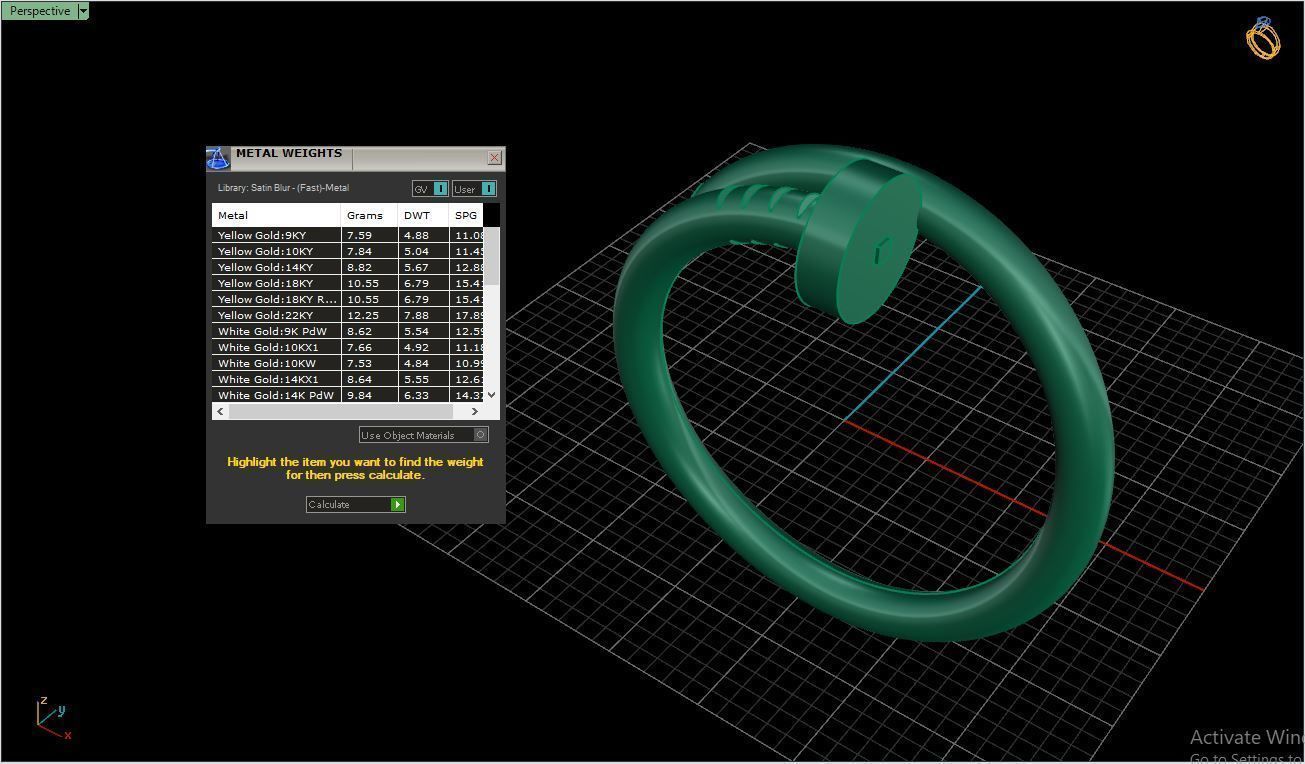Select the Yellow Gold:18KY row
Viewport: 1305px width, 764px height.
(347, 283)
